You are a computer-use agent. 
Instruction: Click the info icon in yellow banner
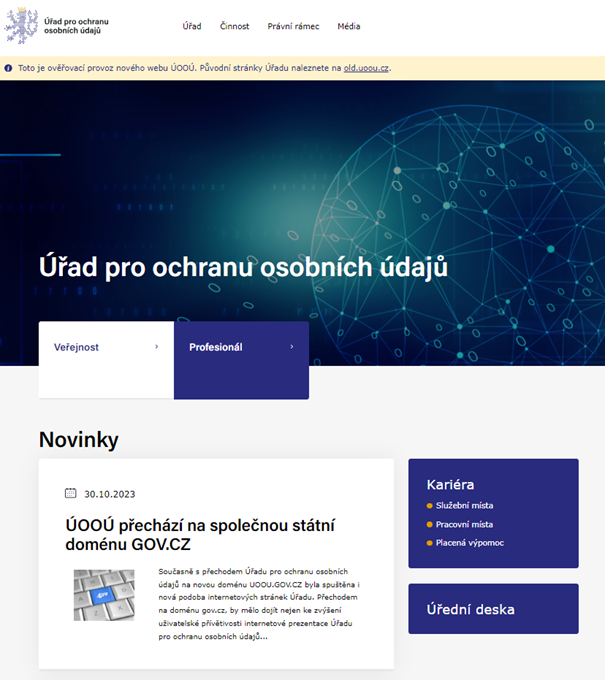pyautogui.click(x=8, y=68)
